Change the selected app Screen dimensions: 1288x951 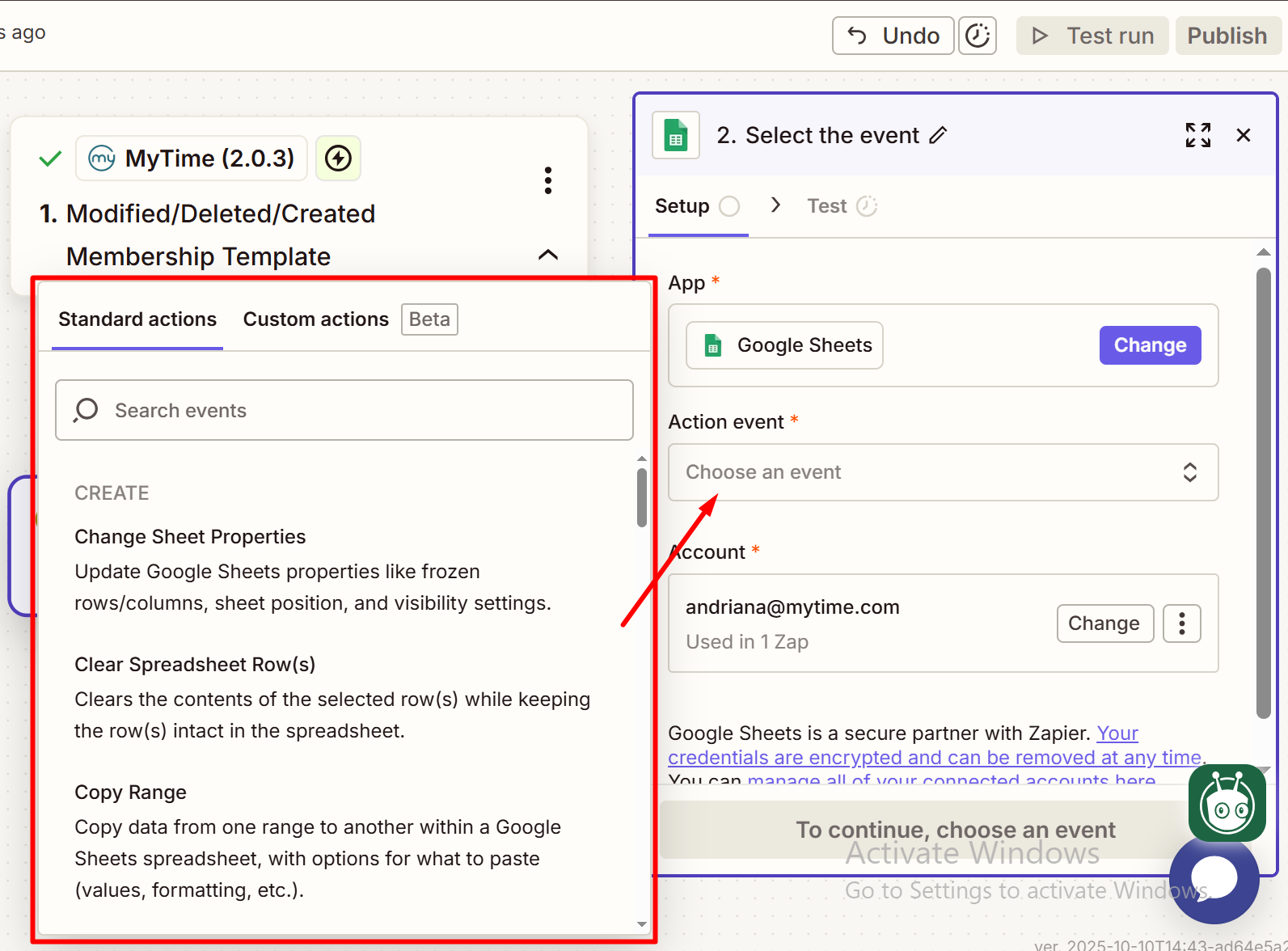pos(1150,345)
